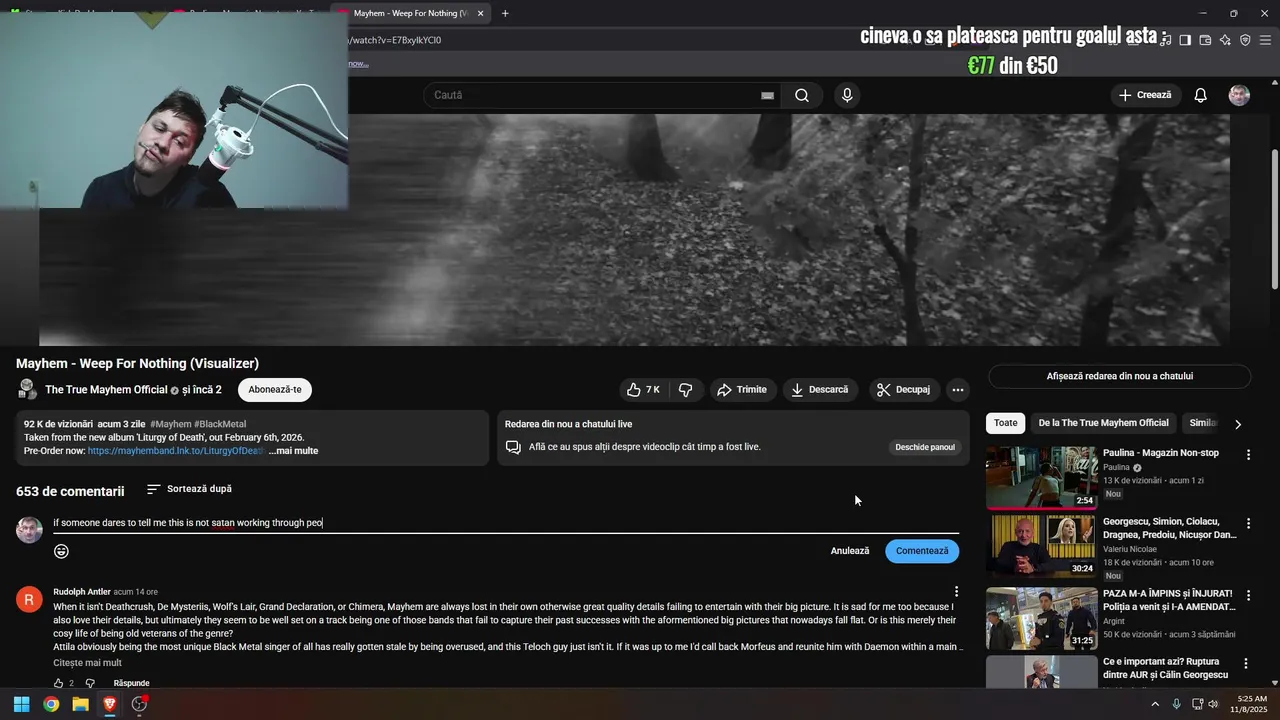Open YouTube notifications bell
The image size is (1280, 720).
(x=1201, y=95)
